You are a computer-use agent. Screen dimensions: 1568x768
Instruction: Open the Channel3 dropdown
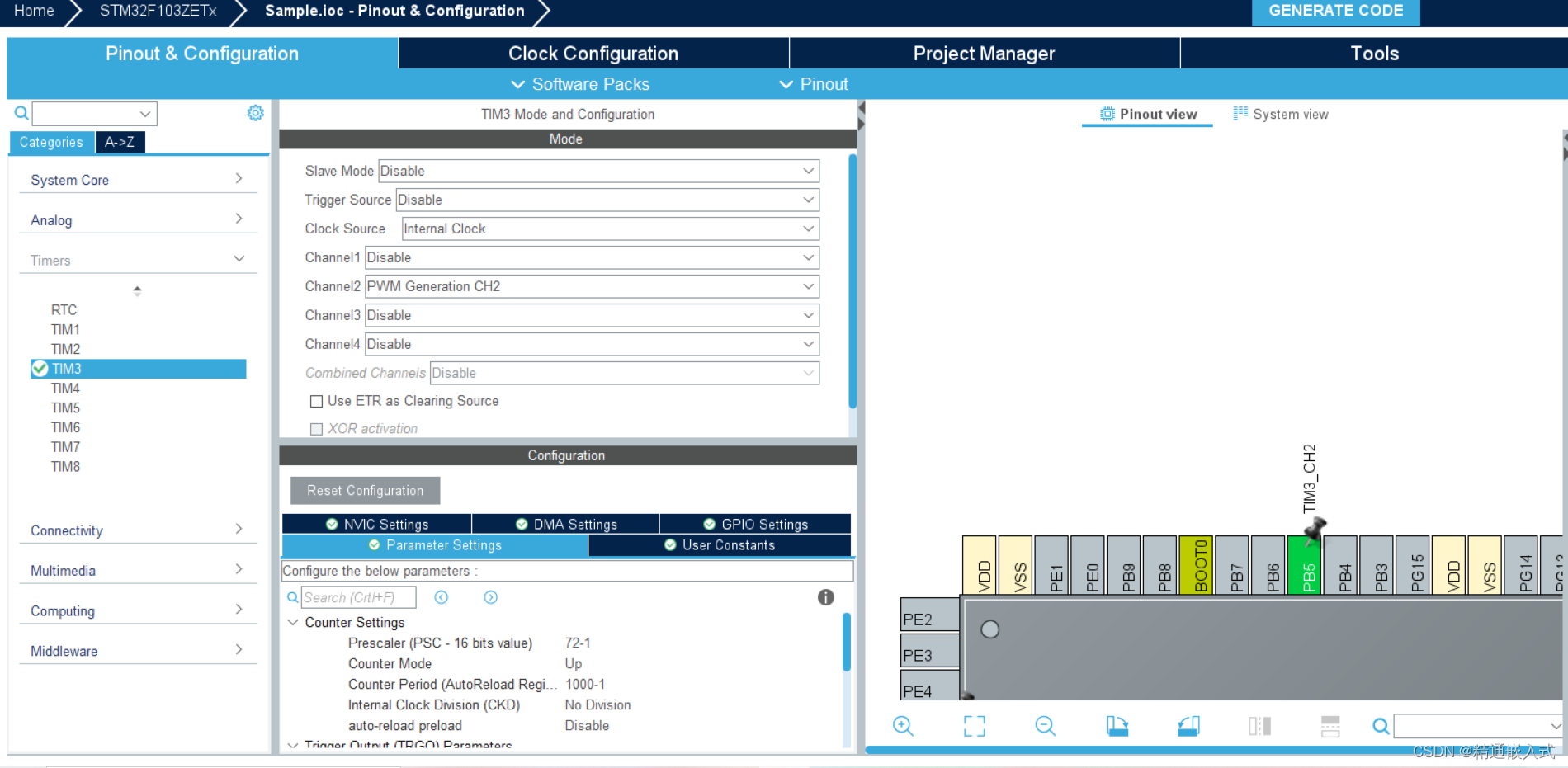click(592, 315)
